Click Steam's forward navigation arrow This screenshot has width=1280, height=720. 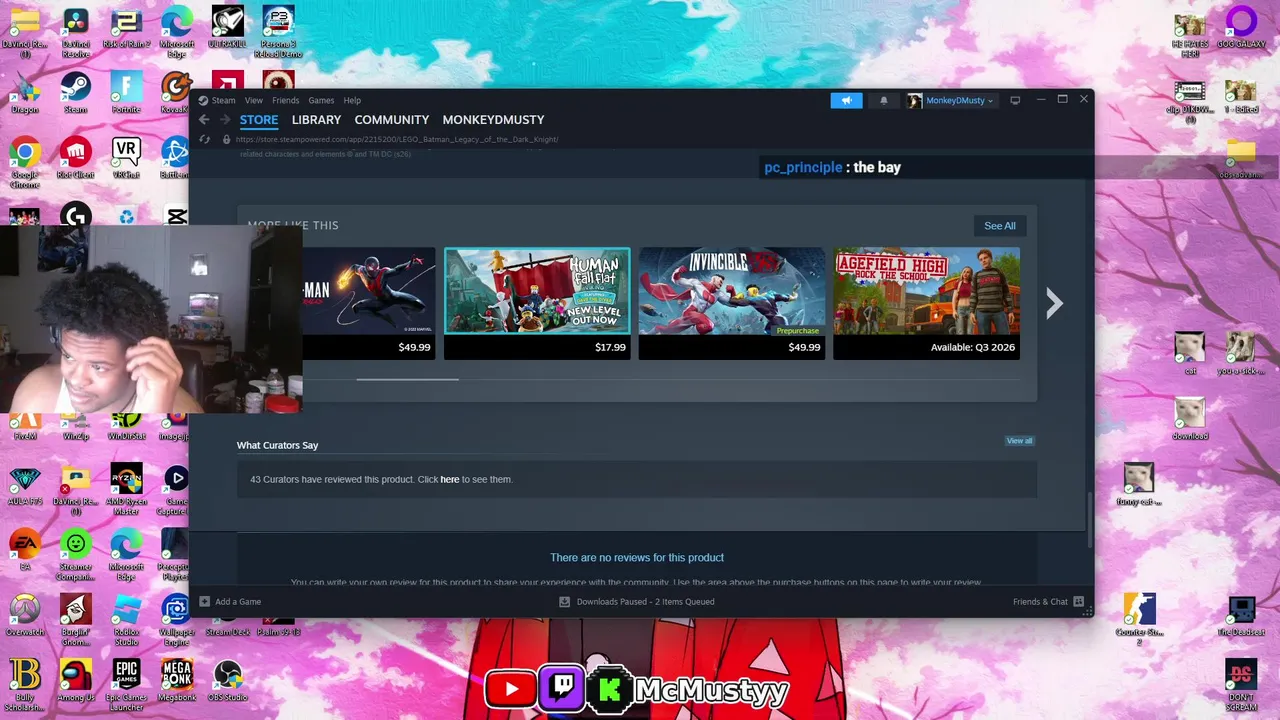click(223, 120)
